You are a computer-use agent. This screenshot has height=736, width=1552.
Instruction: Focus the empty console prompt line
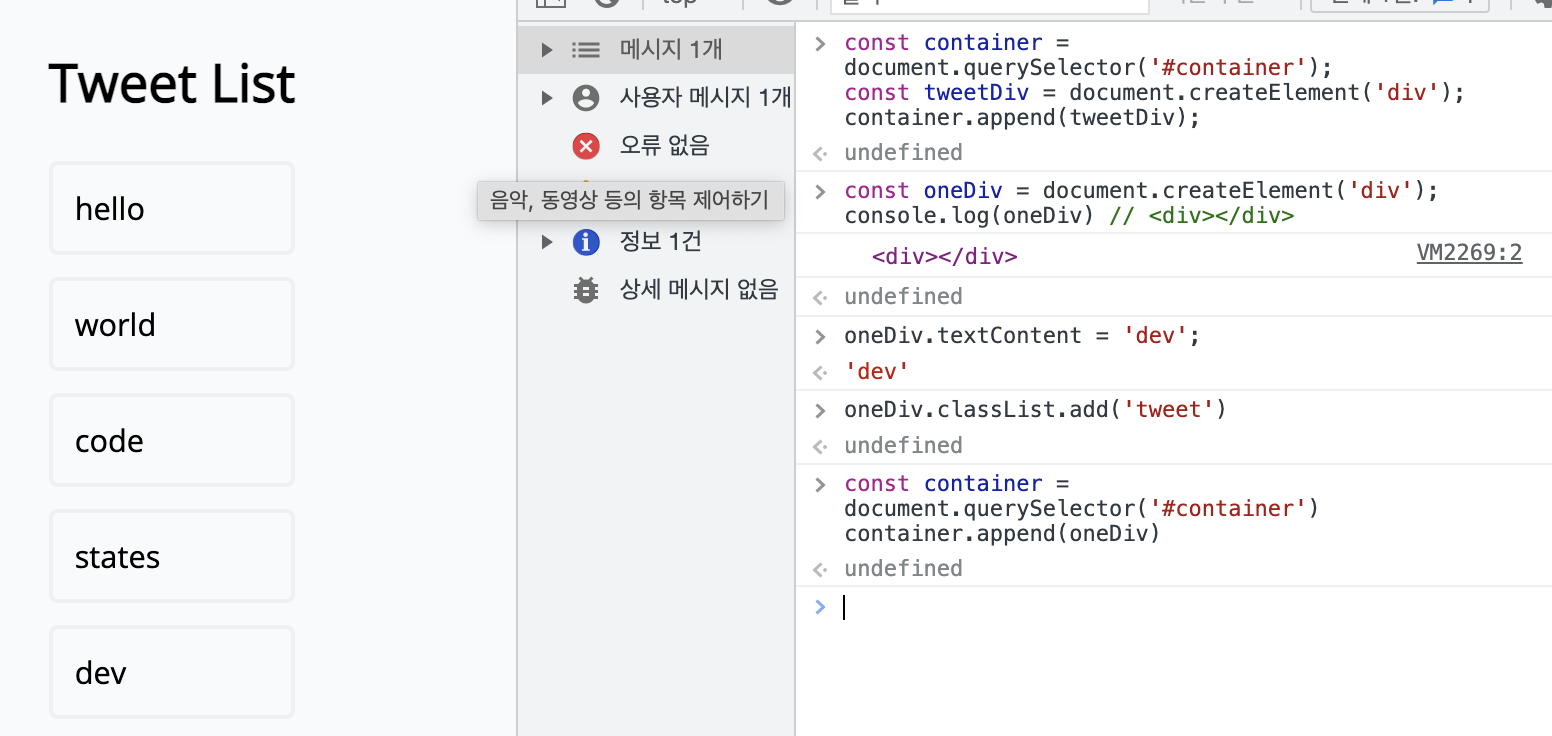pyautogui.click(x=1100, y=607)
